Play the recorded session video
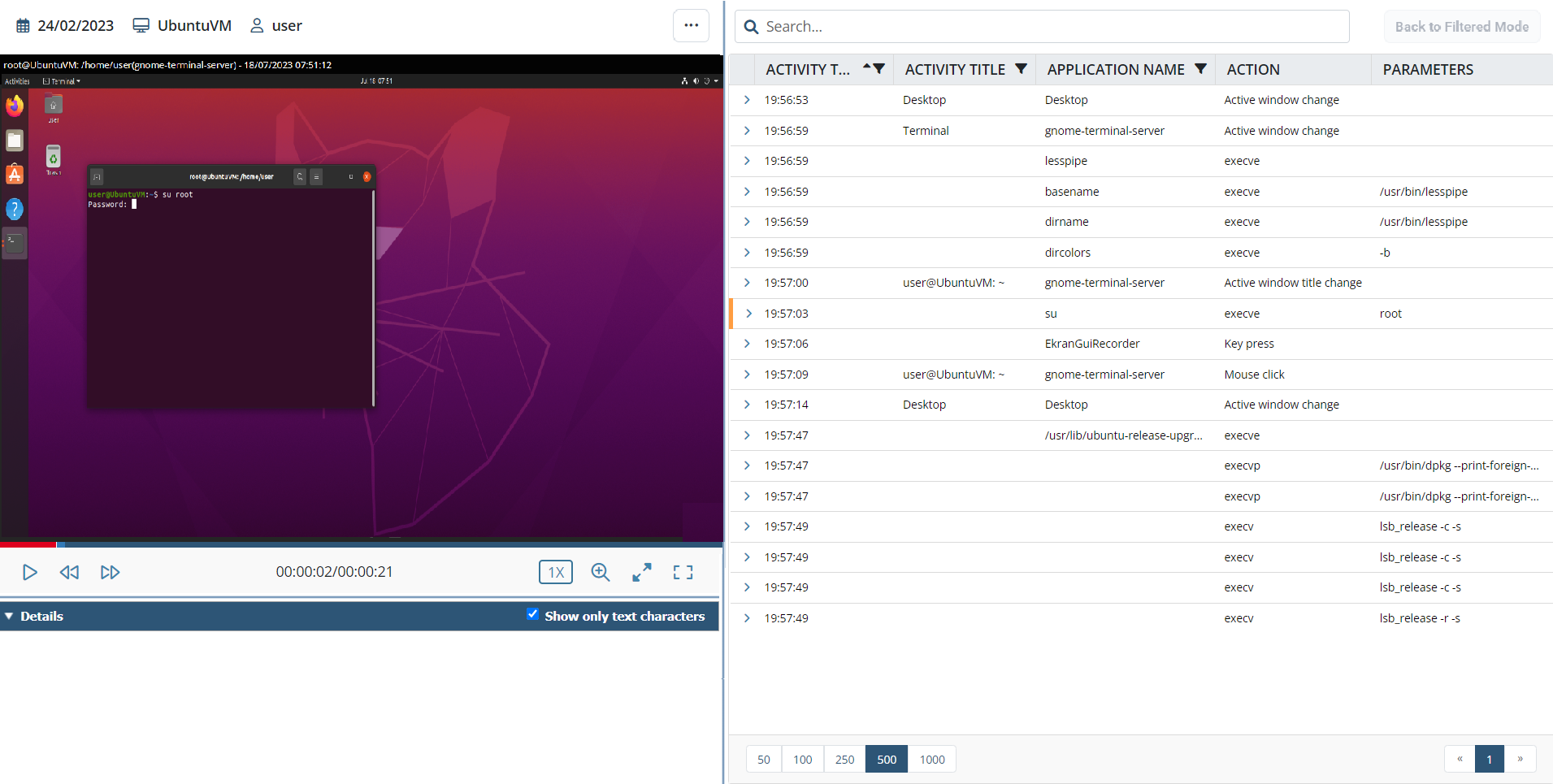Screen dimensions: 1553x784 click(30, 572)
